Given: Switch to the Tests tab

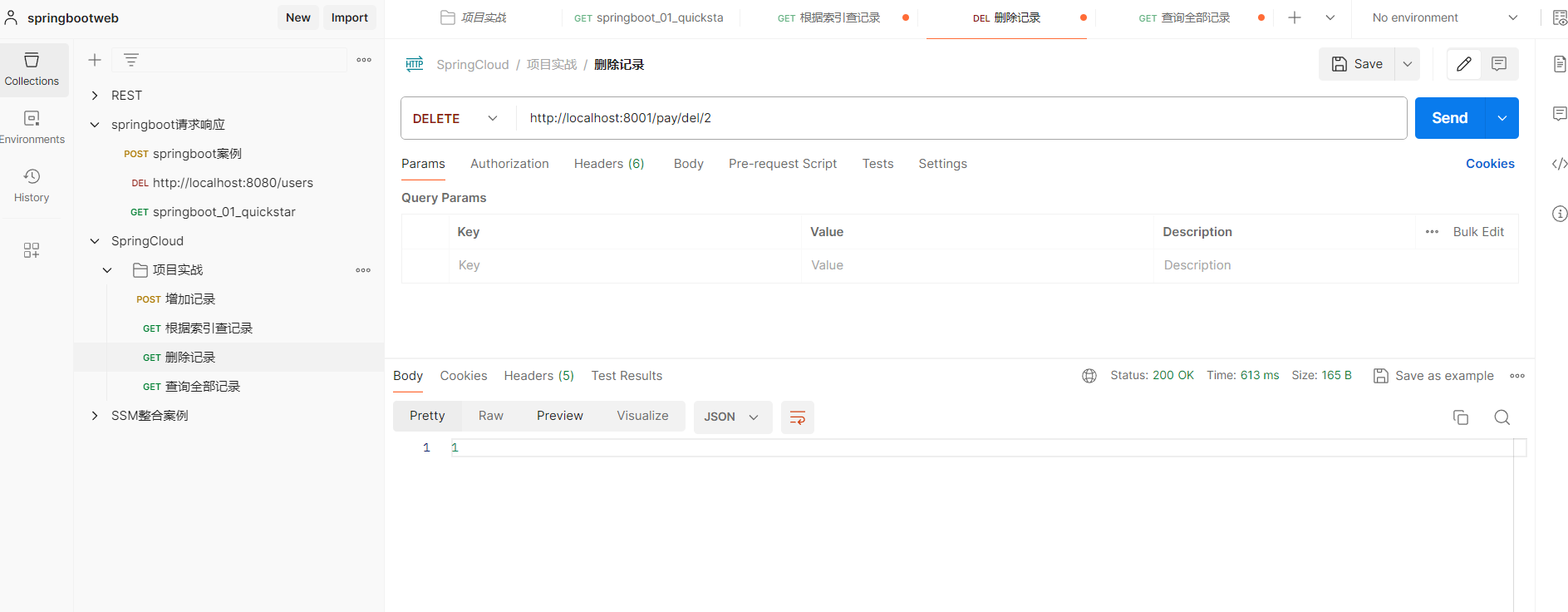Looking at the screenshot, I should tap(877, 164).
